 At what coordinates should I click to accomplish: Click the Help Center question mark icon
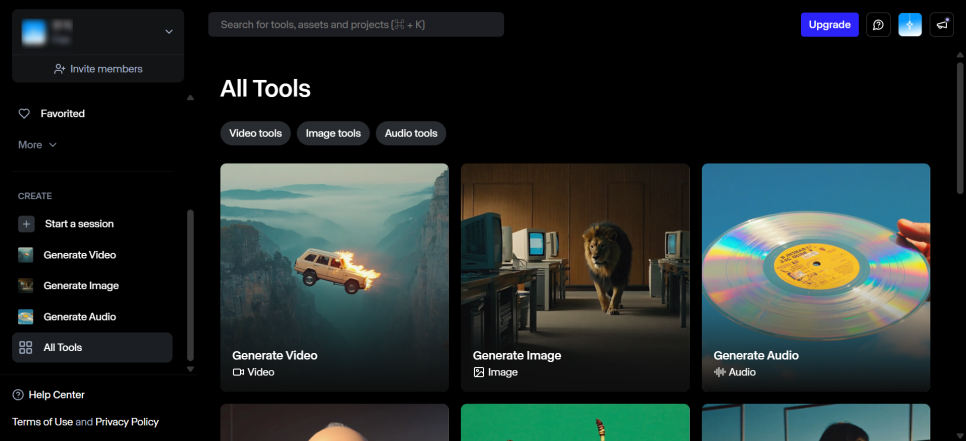click(x=18, y=395)
